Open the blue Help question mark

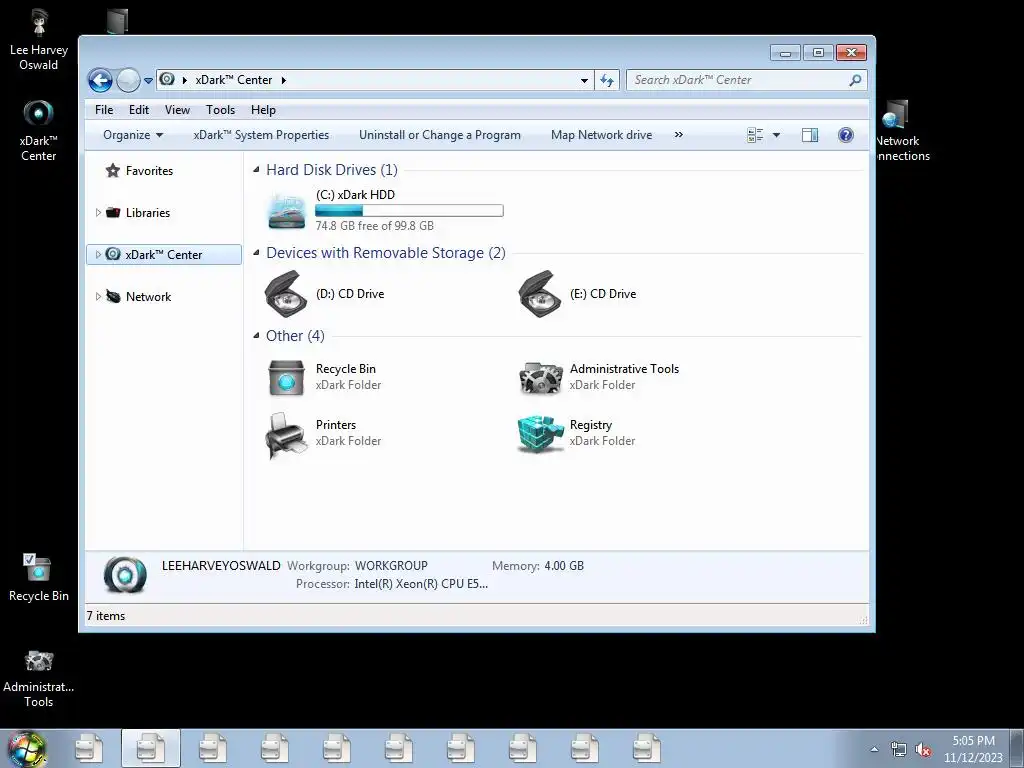point(846,135)
